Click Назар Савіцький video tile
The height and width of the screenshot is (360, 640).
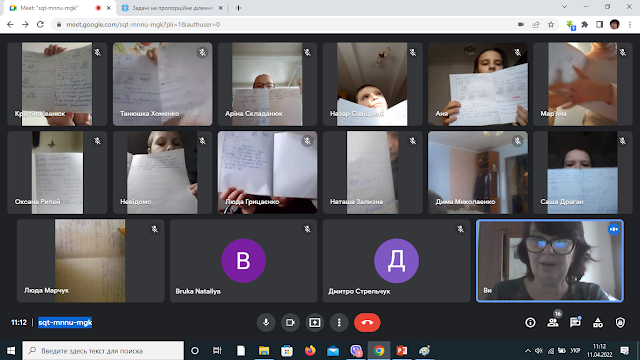click(x=373, y=84)
